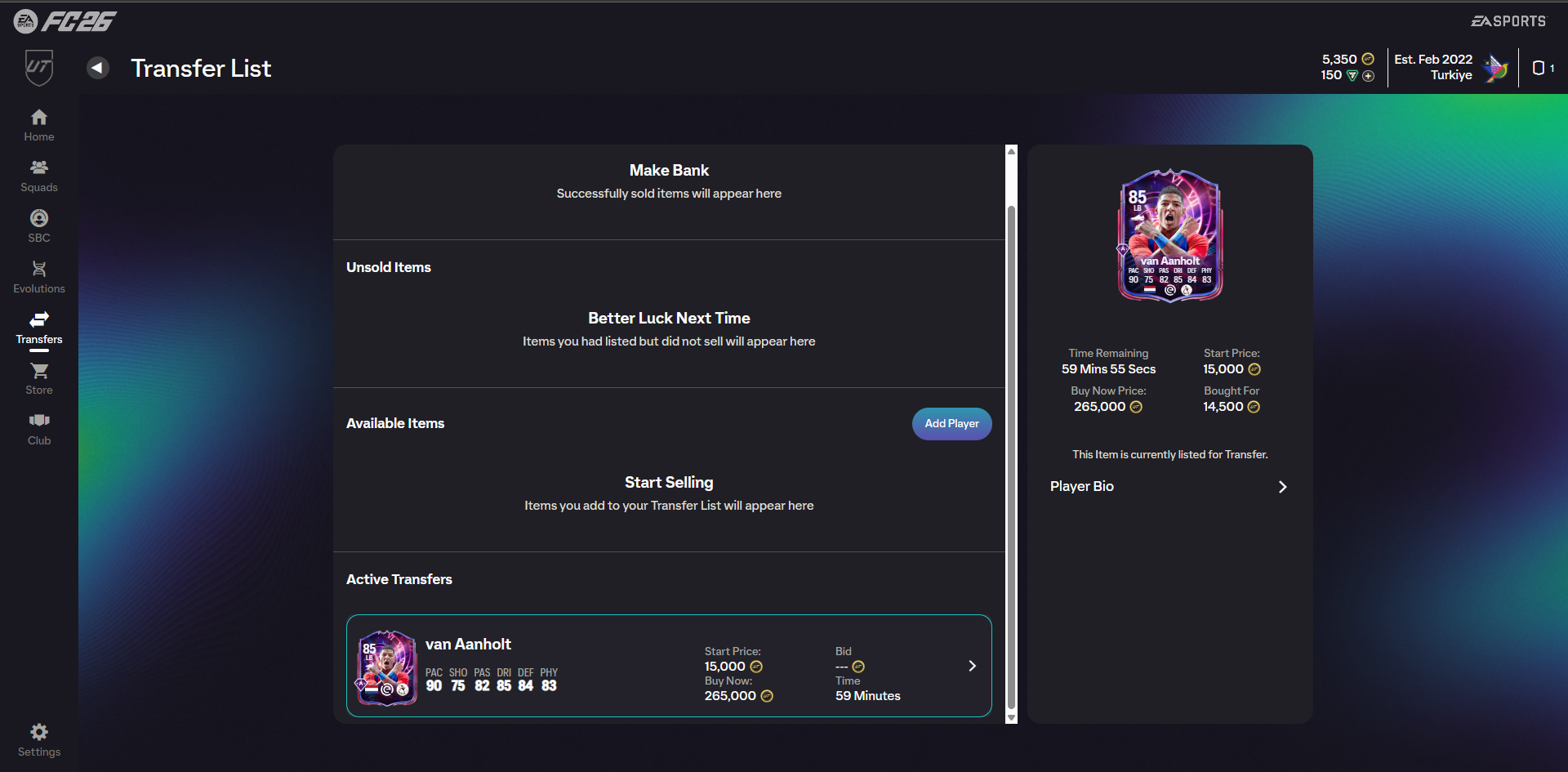Open the Store in the sidebar
This screenshot has height=772, width=1568.
39,379
